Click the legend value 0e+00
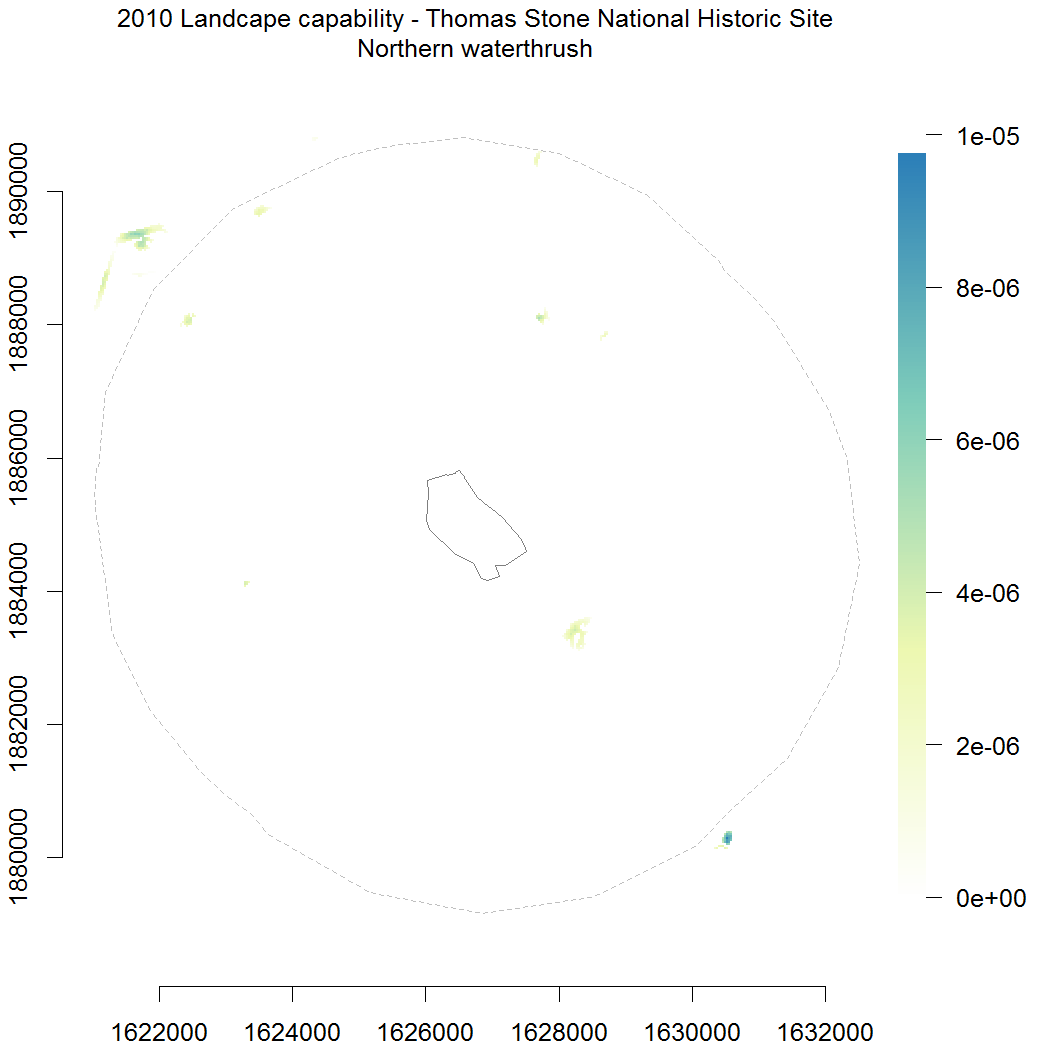This screenshot has height=1050, width=1050. (991, 898)
